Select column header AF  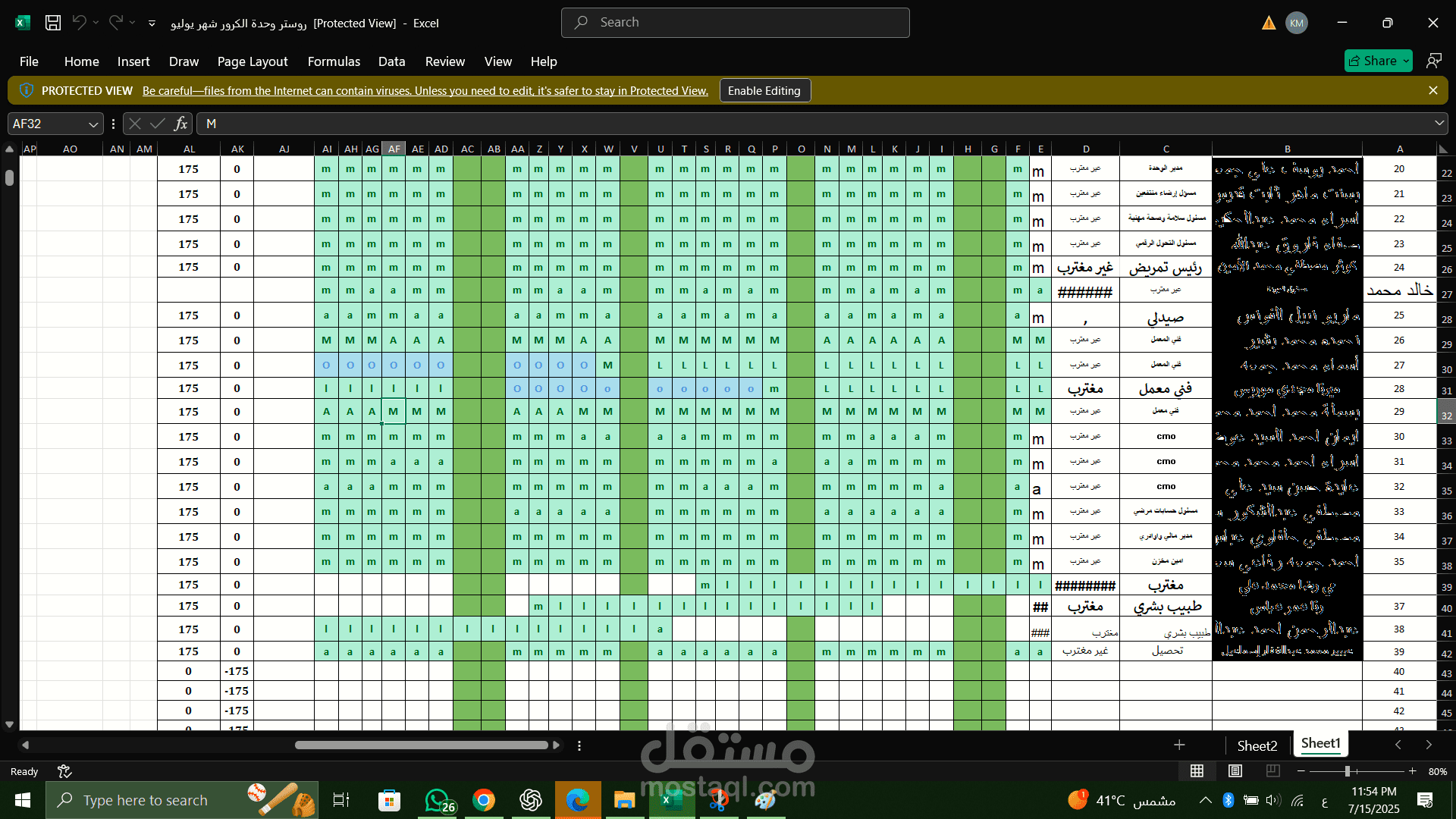tap(394, 149)
